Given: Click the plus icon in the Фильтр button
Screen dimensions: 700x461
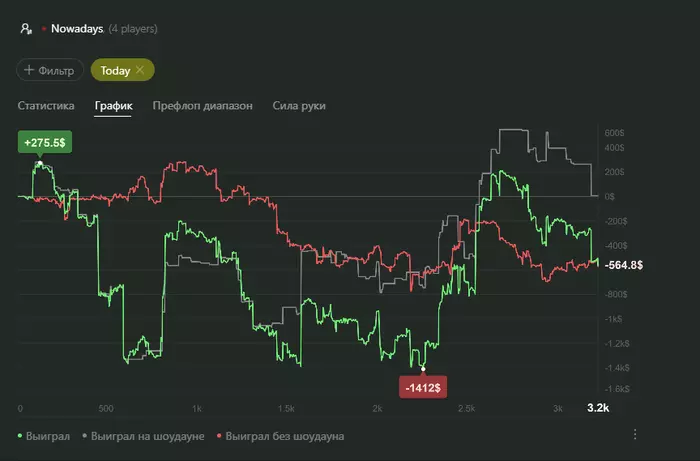Looking at the screenshot, I should 29,70.
